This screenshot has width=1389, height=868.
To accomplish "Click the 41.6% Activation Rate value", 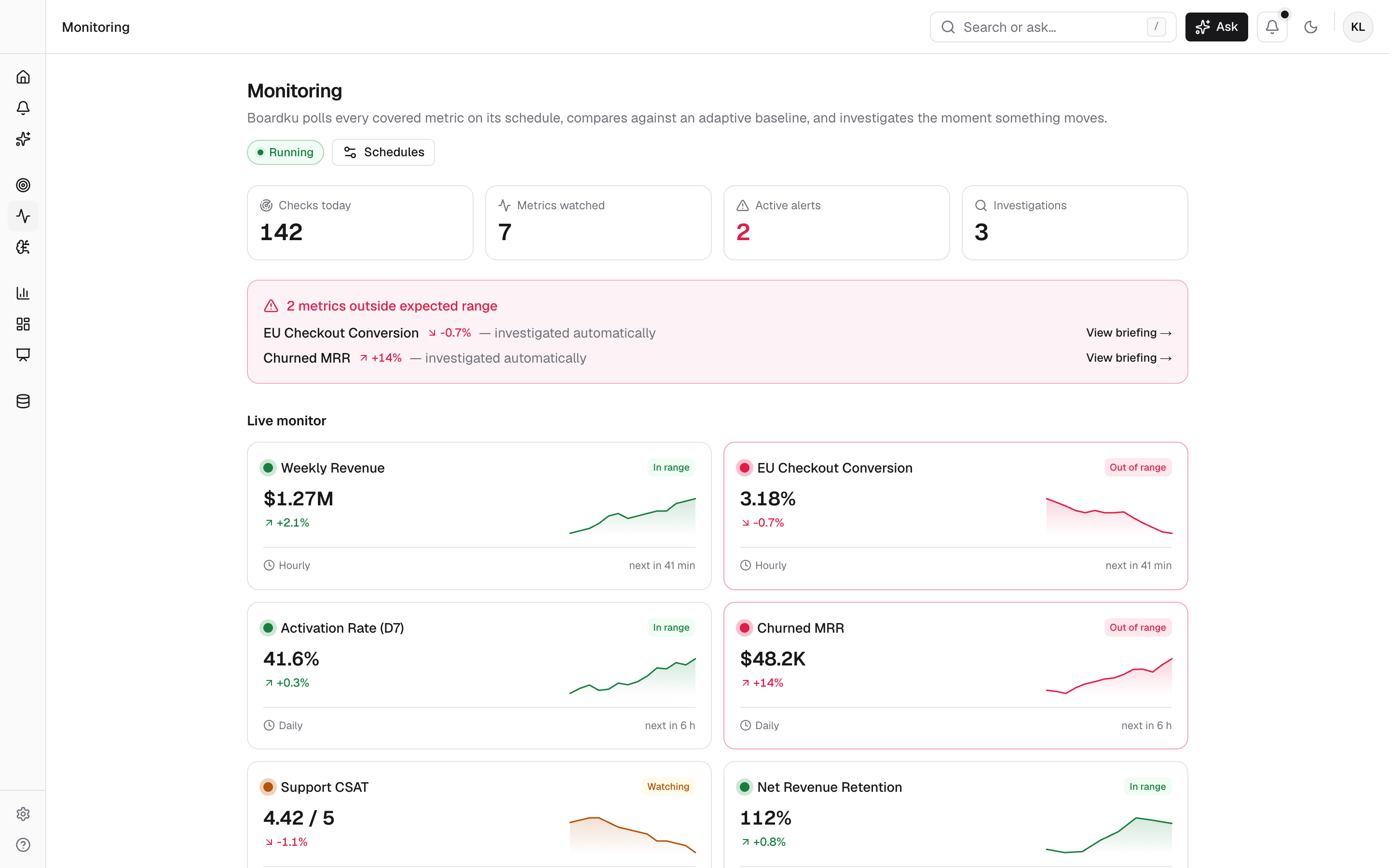I will pyautogui.click(x=291, y=658).
